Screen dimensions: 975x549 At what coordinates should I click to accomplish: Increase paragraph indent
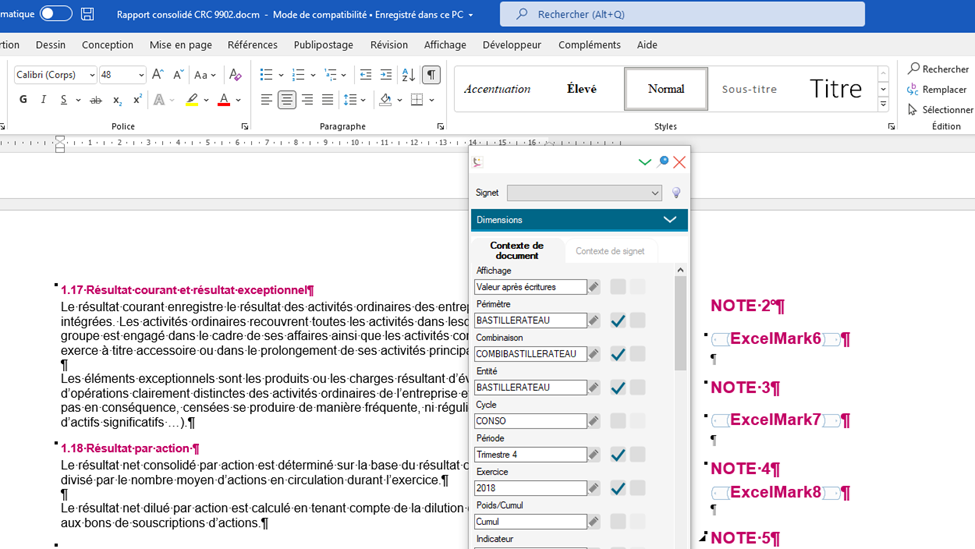coord(386,75)
